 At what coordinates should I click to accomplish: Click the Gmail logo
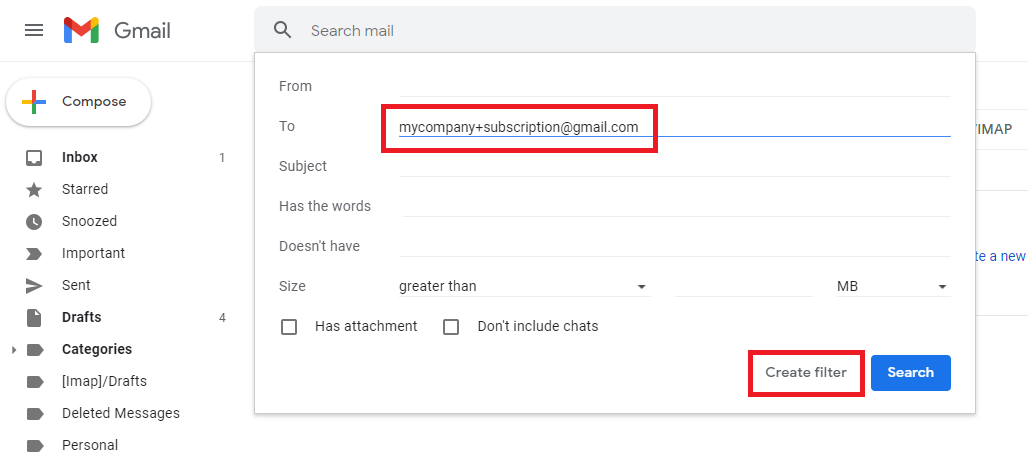tap(118, 30)
